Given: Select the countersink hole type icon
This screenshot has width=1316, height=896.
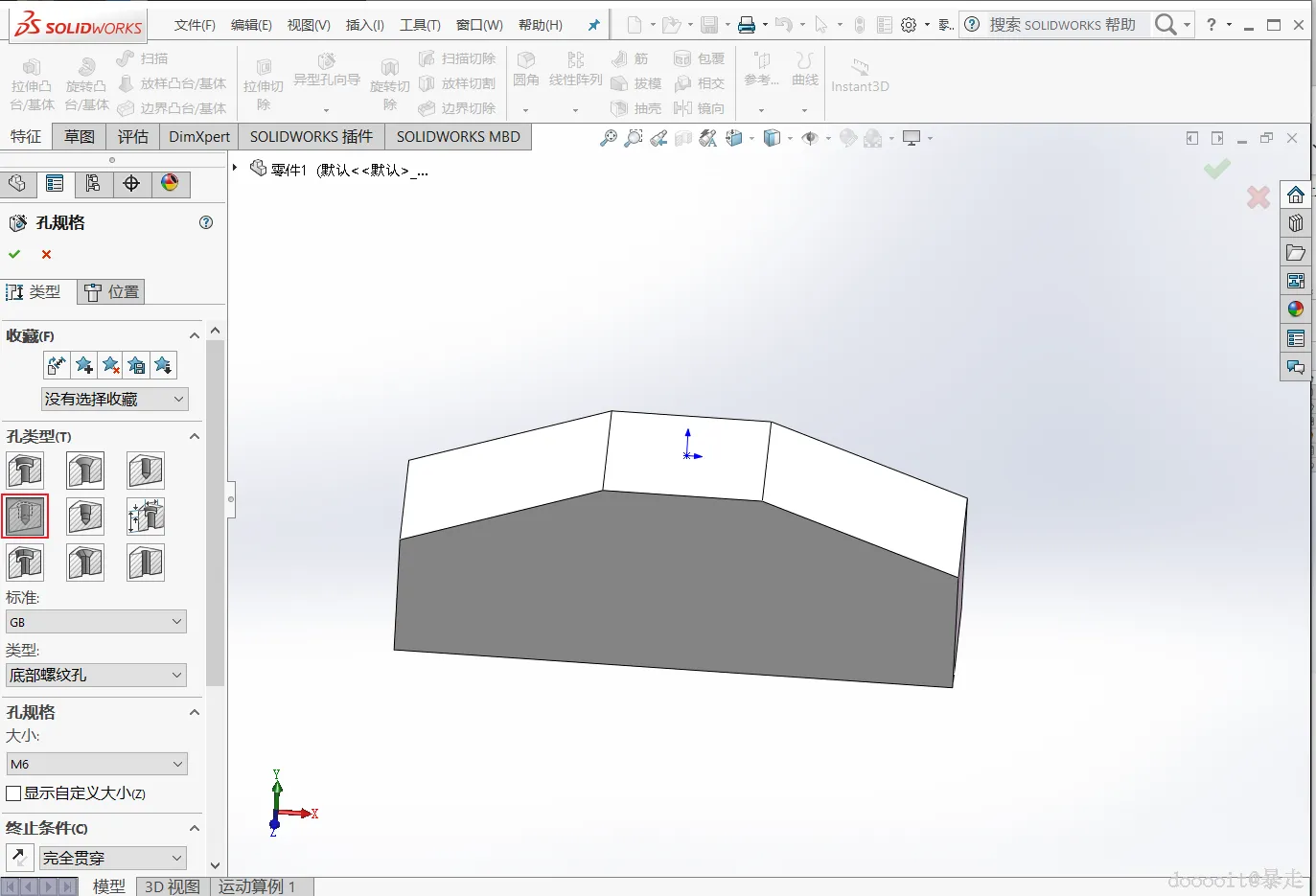Looking at the screenshot, I should pos(85,471).
